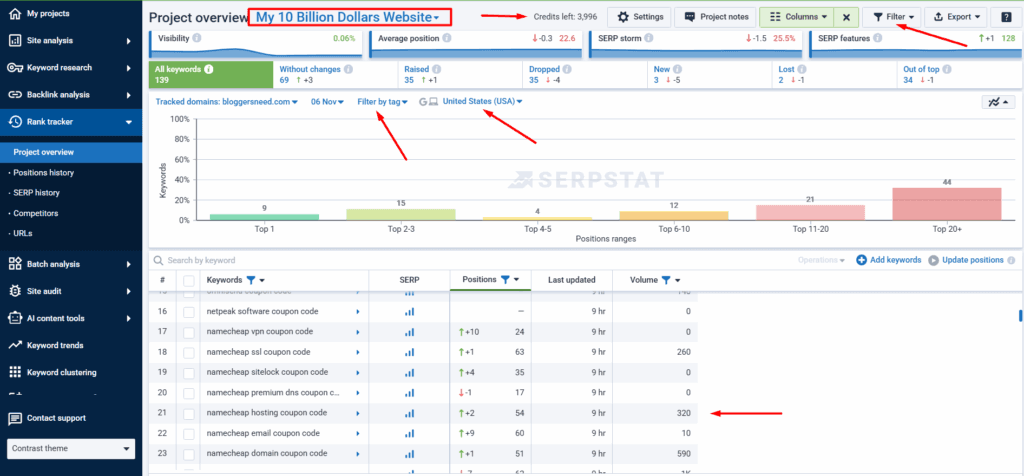Image resolution: width=1024 pixels, height=476 pixels.
Task: Open Tracked domains bloggersneed.com dropdown
Action: coord(227,102)
